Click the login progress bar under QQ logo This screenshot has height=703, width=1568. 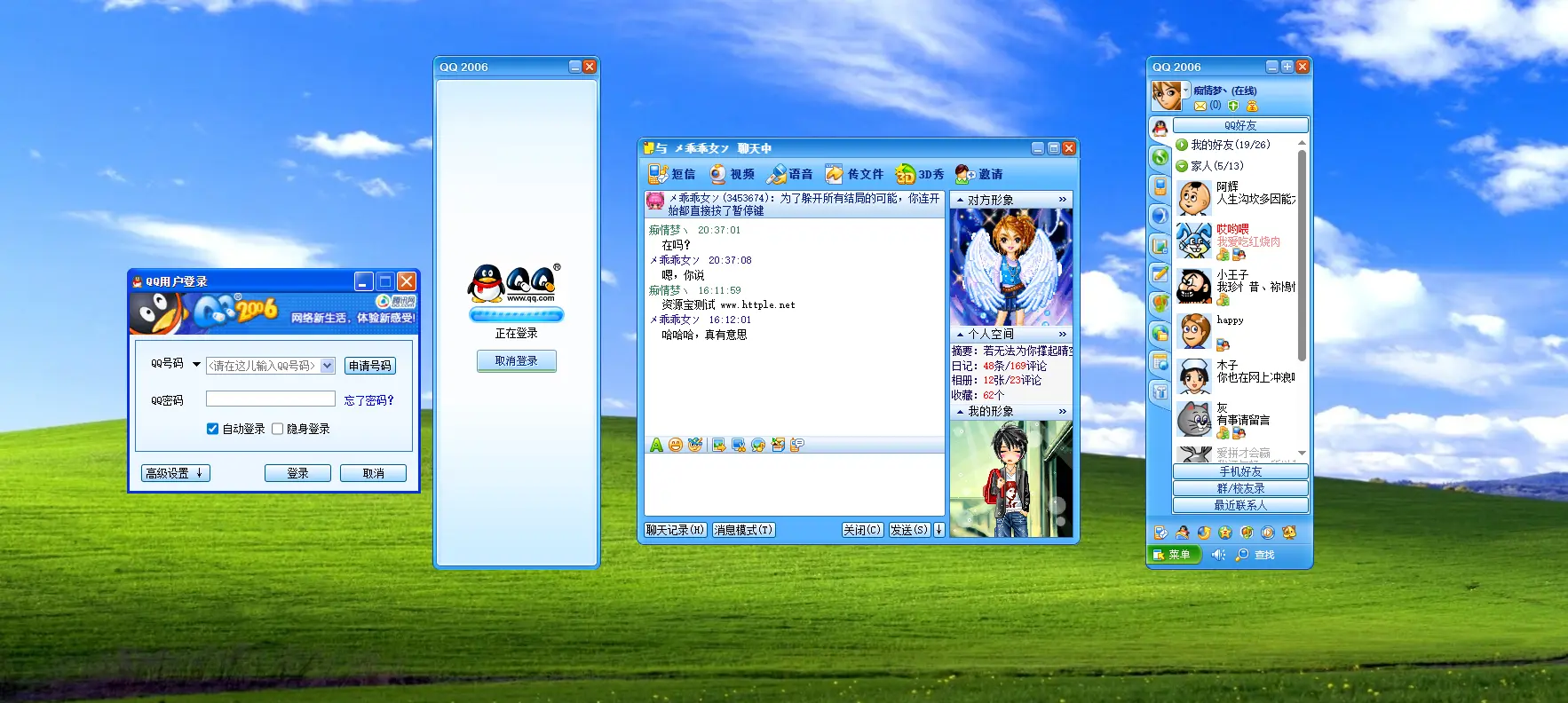pyautogui.click(x=516, y=314)
